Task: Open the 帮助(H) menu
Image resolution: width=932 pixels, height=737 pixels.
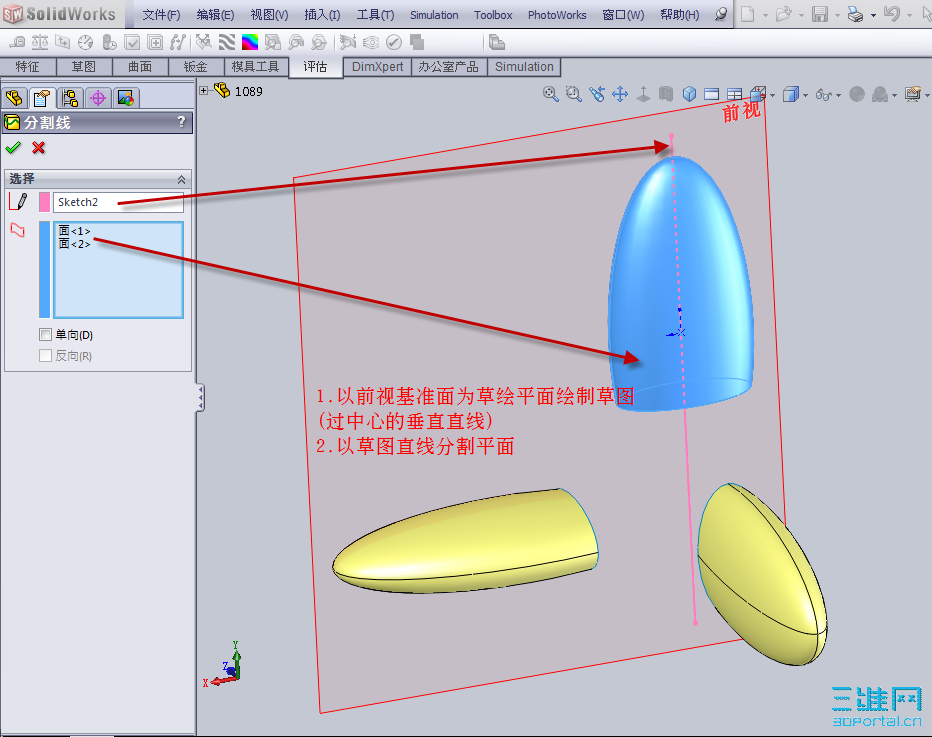Action: pos(679,15)
